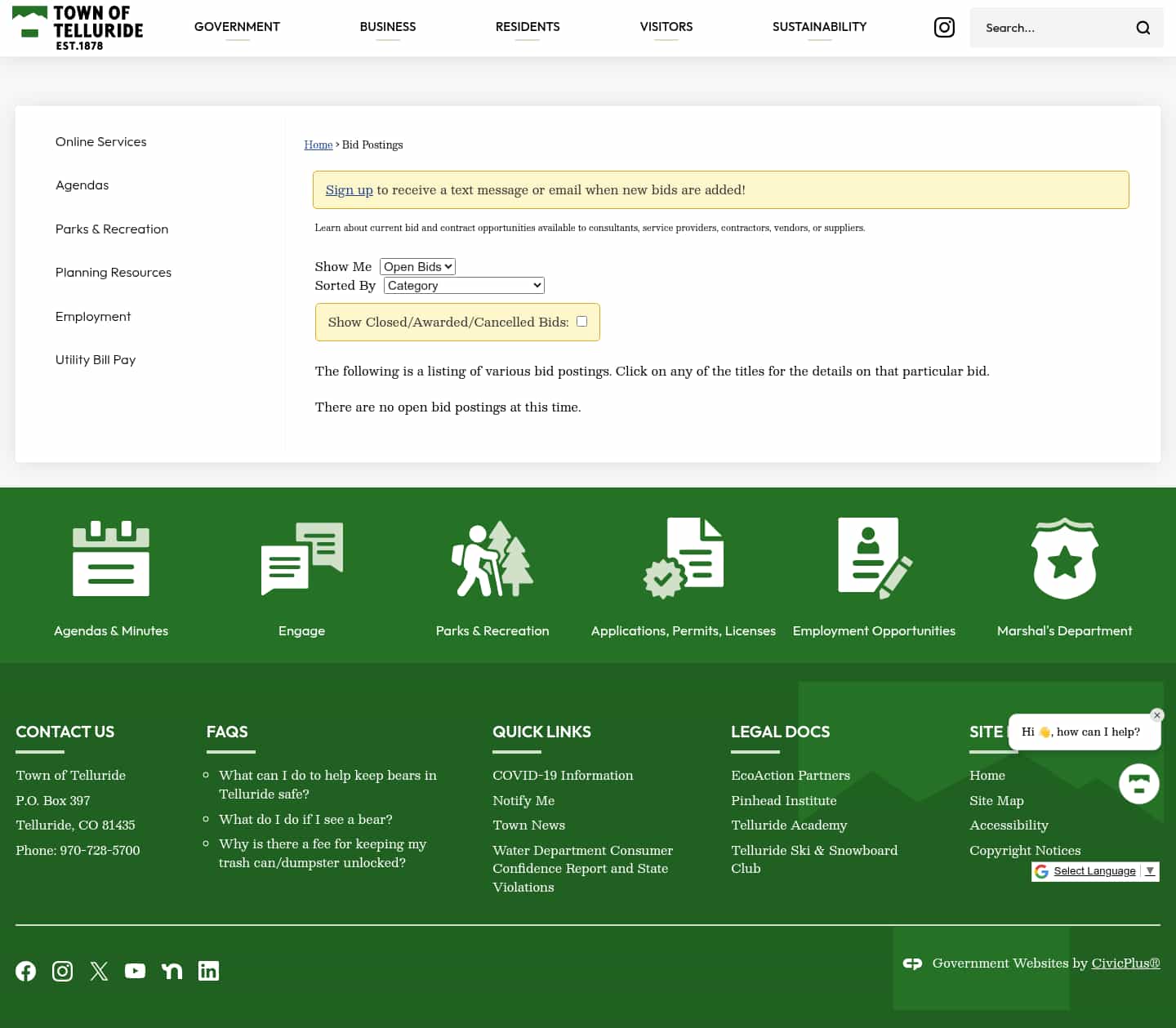This screenshot has width=1176, height=1028.
Task: Open the Town of Telluride Instagram header icon
Action: pos(944,27)
